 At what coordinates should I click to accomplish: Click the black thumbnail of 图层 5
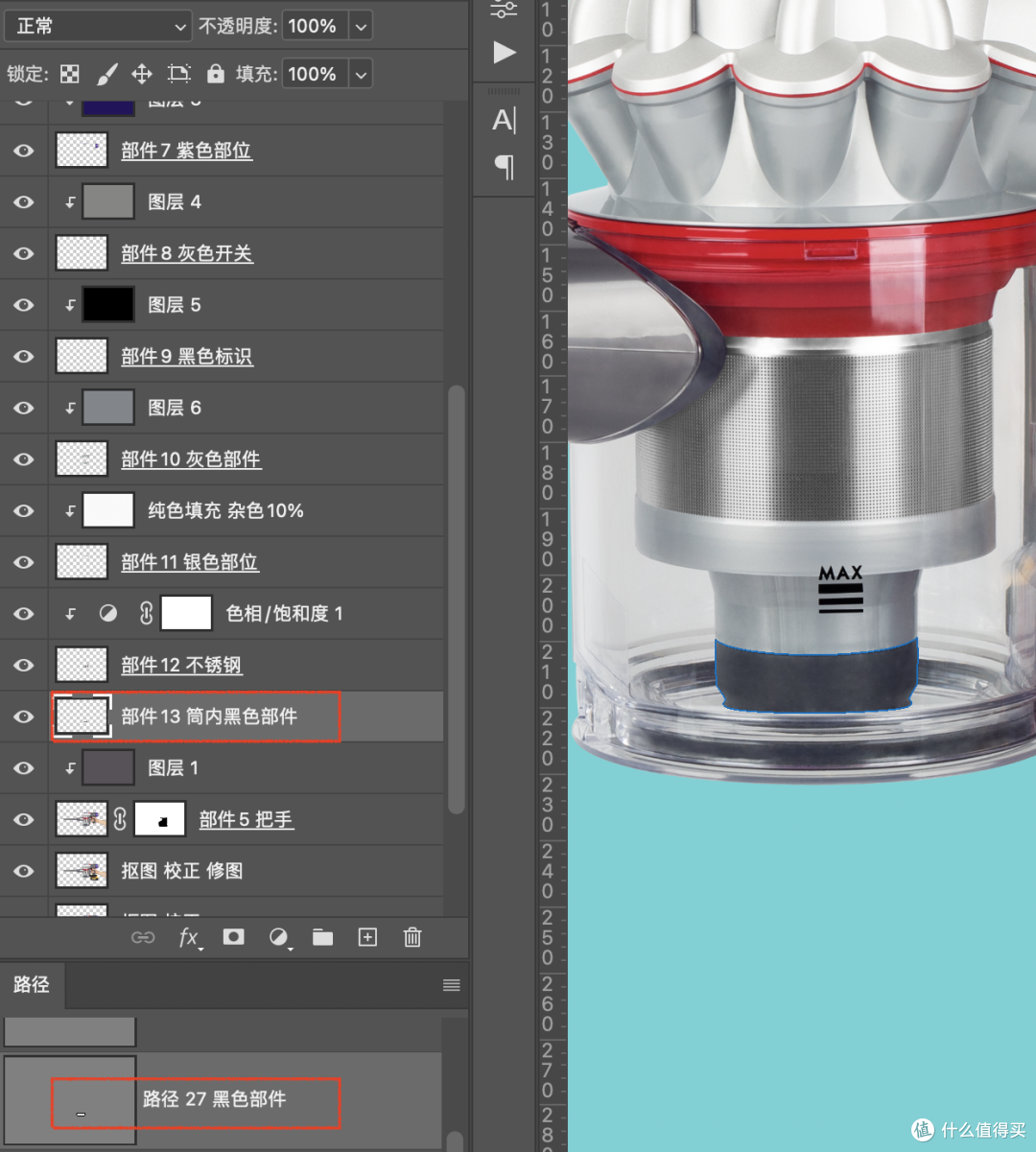[x=108, y=305]
